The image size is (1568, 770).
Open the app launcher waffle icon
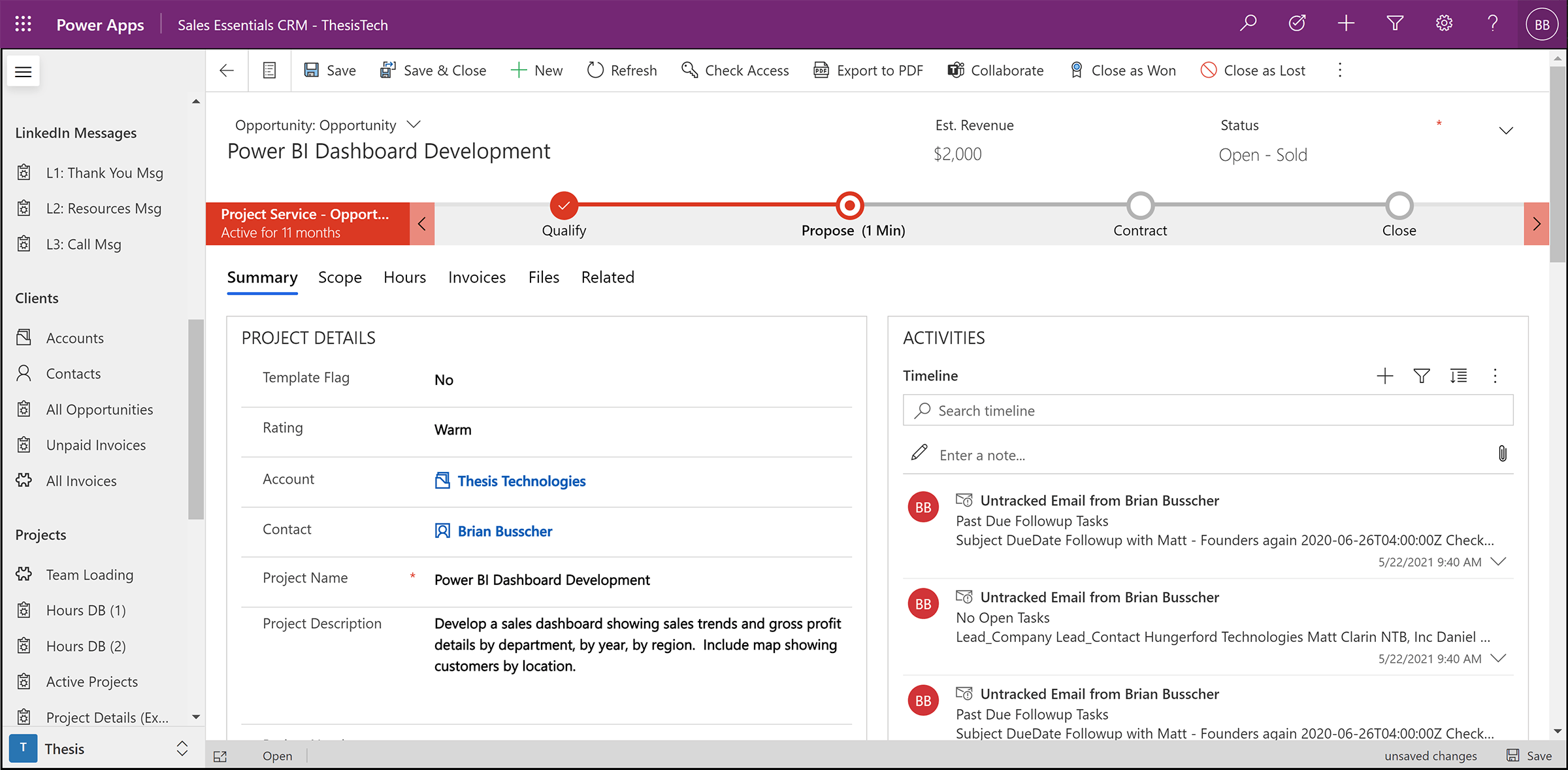click(24, 24)
